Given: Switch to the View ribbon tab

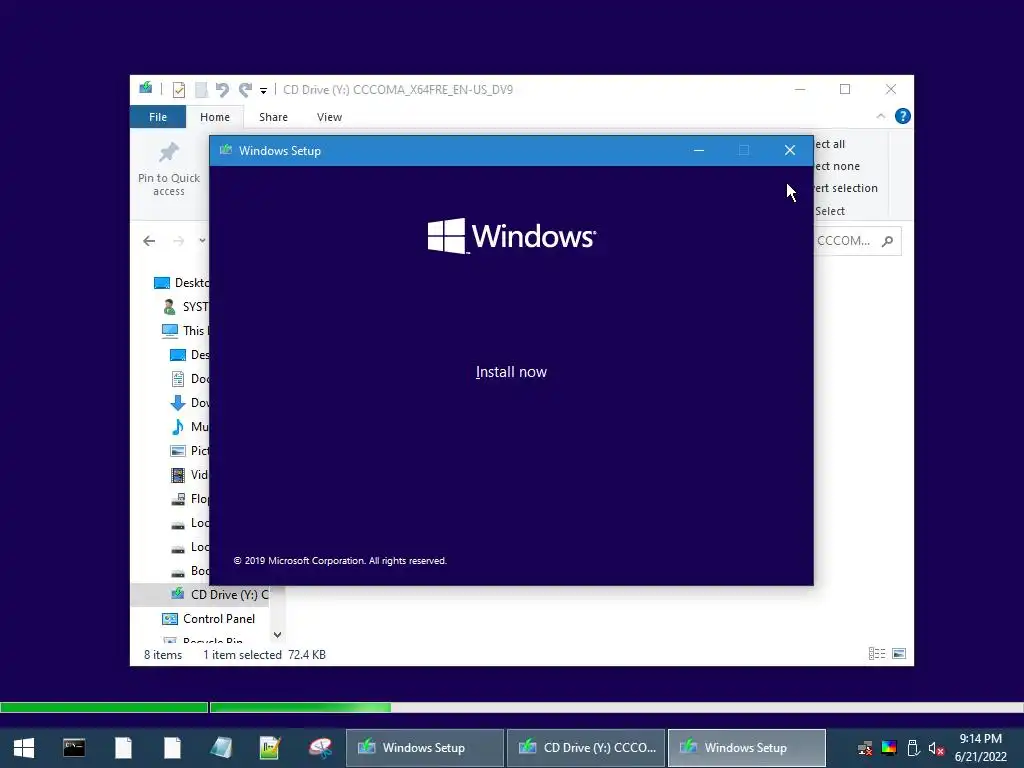Looking at the screenshot, I should tap(329, 117).
